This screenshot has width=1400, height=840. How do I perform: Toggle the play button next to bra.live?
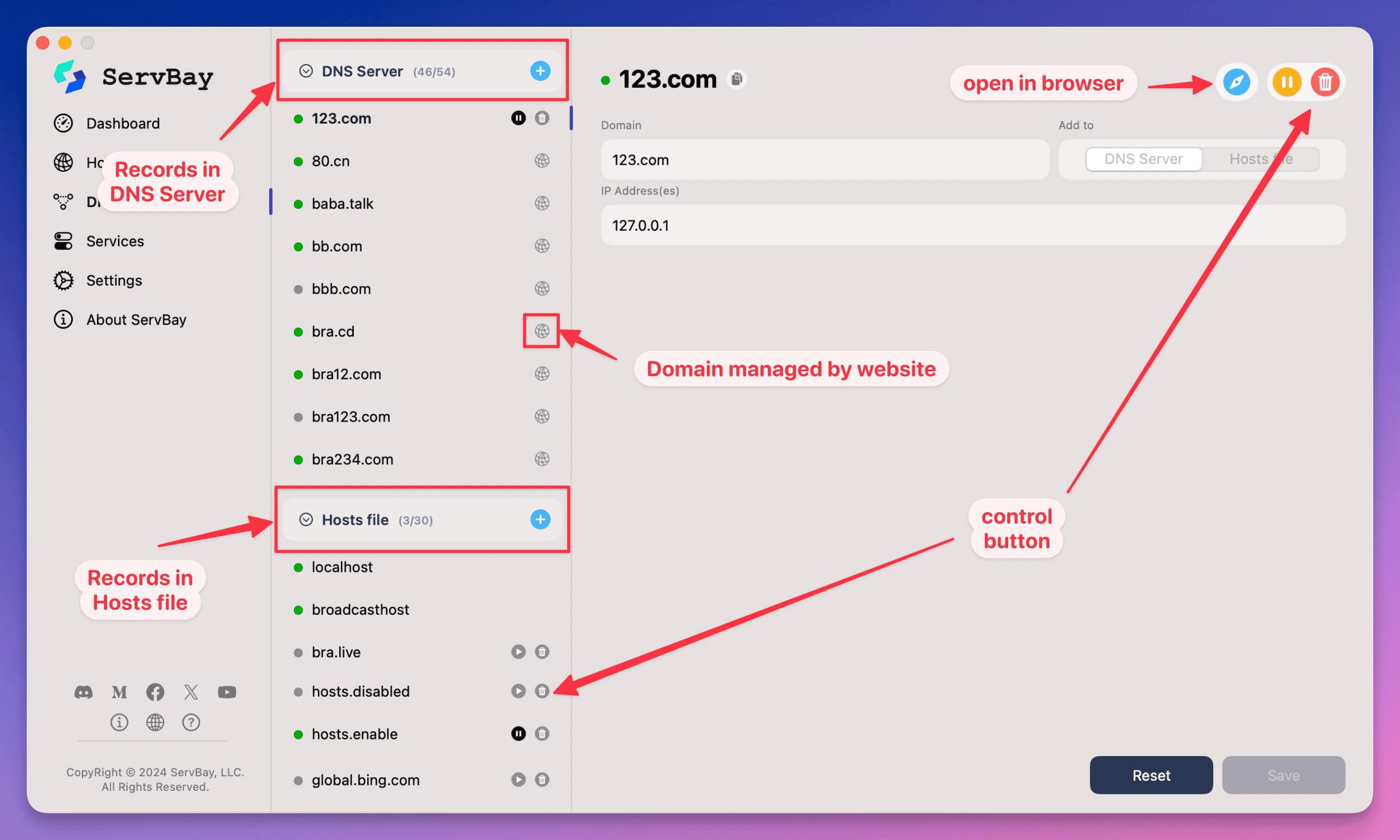pyautogui.click(x=516, y=651)
